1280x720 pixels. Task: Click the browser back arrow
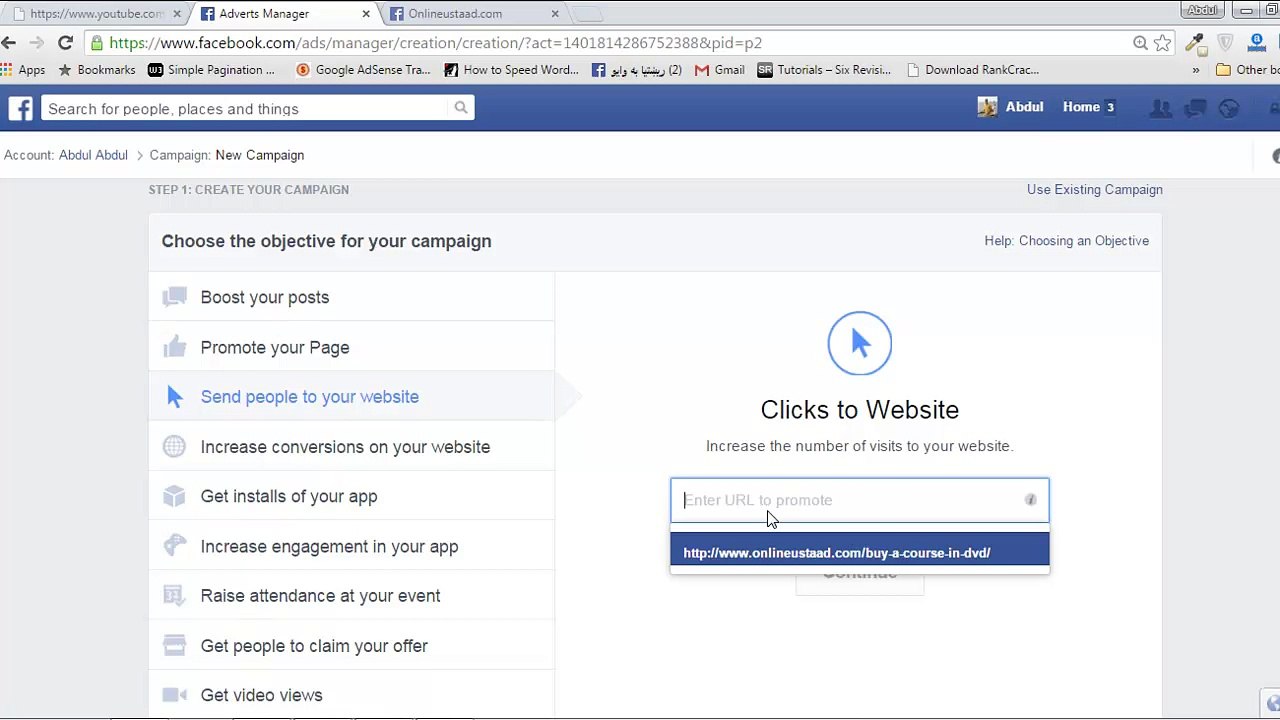9,43
